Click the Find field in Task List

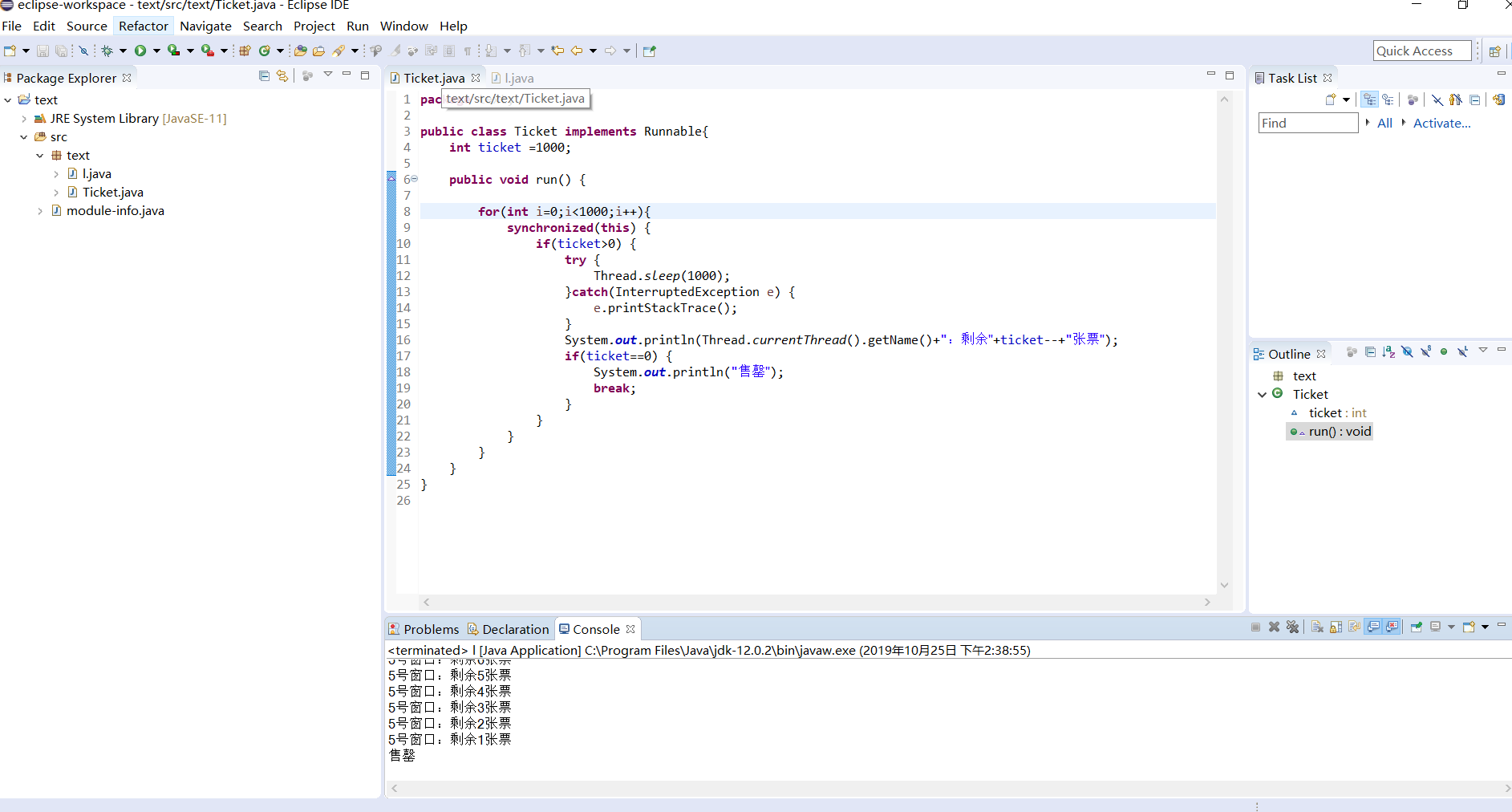point(1307,123)
